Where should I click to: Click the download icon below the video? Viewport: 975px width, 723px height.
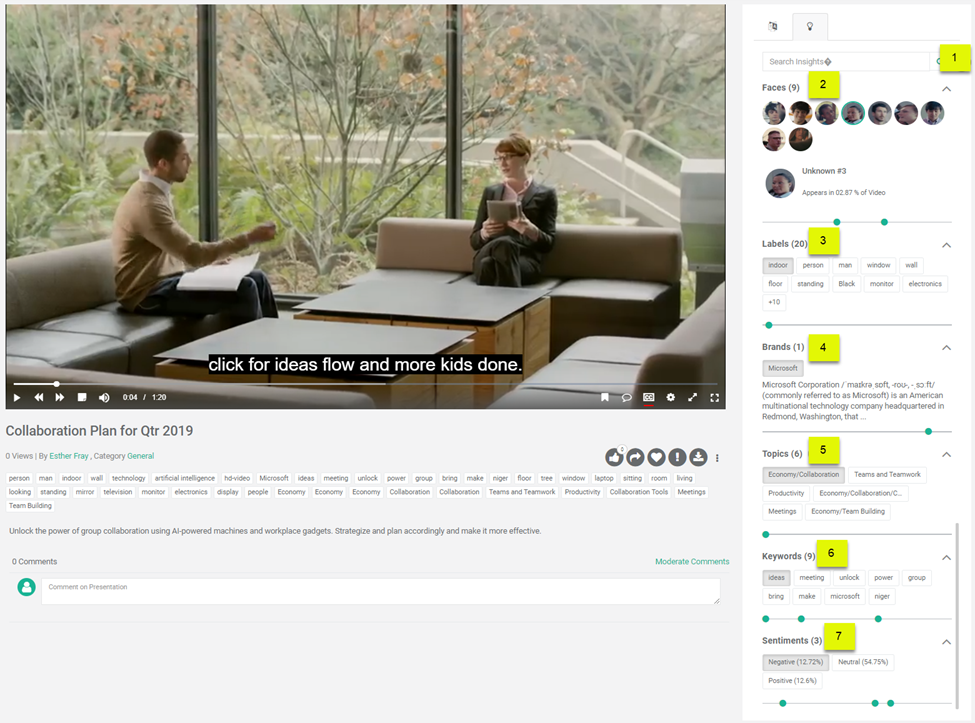pos(698,458)
